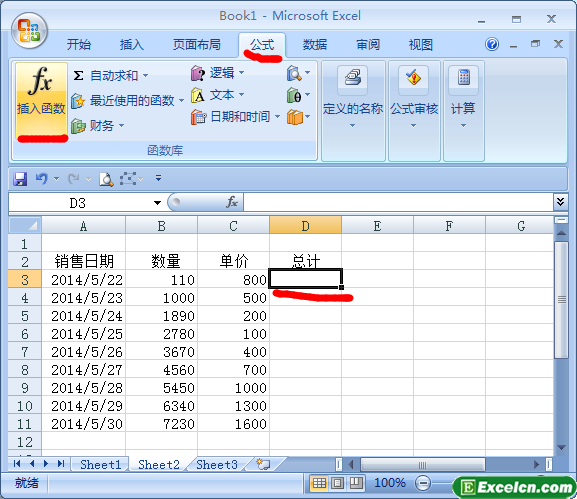Screen dimensions: 577x499
Task: Open the Review (审阅) ribbon tab
Action: point(368,45)
